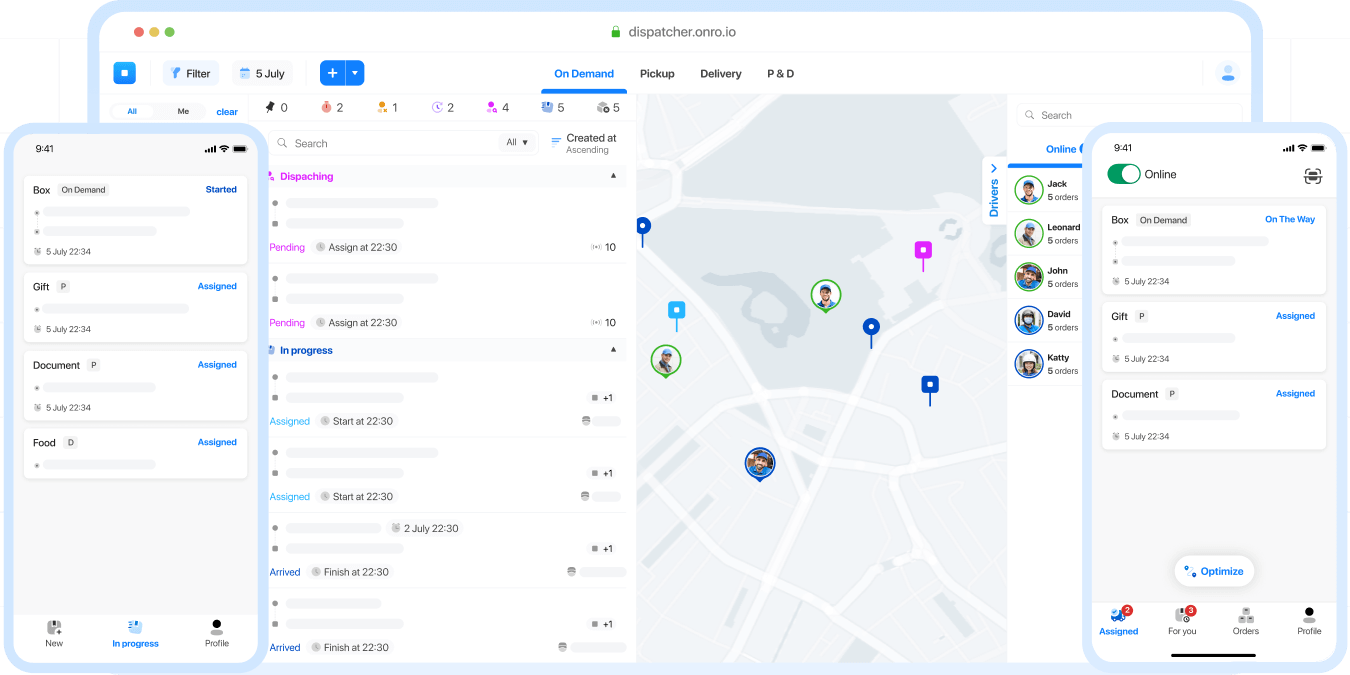Select the P & D tab
Viewport: 1350px width, 675px height.
tap(780, 74)
